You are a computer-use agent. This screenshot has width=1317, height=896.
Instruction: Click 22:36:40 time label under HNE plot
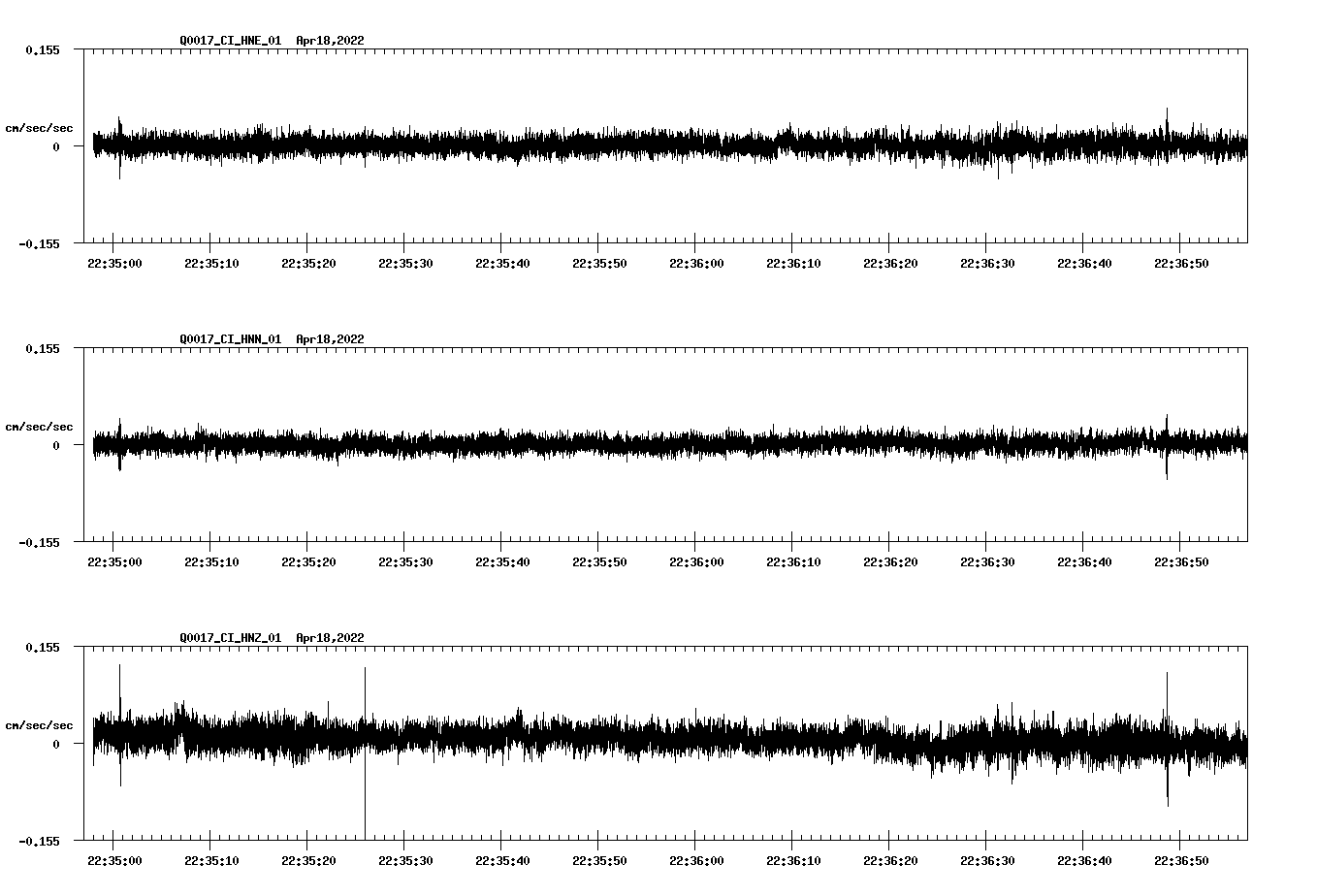point(1084,263)
